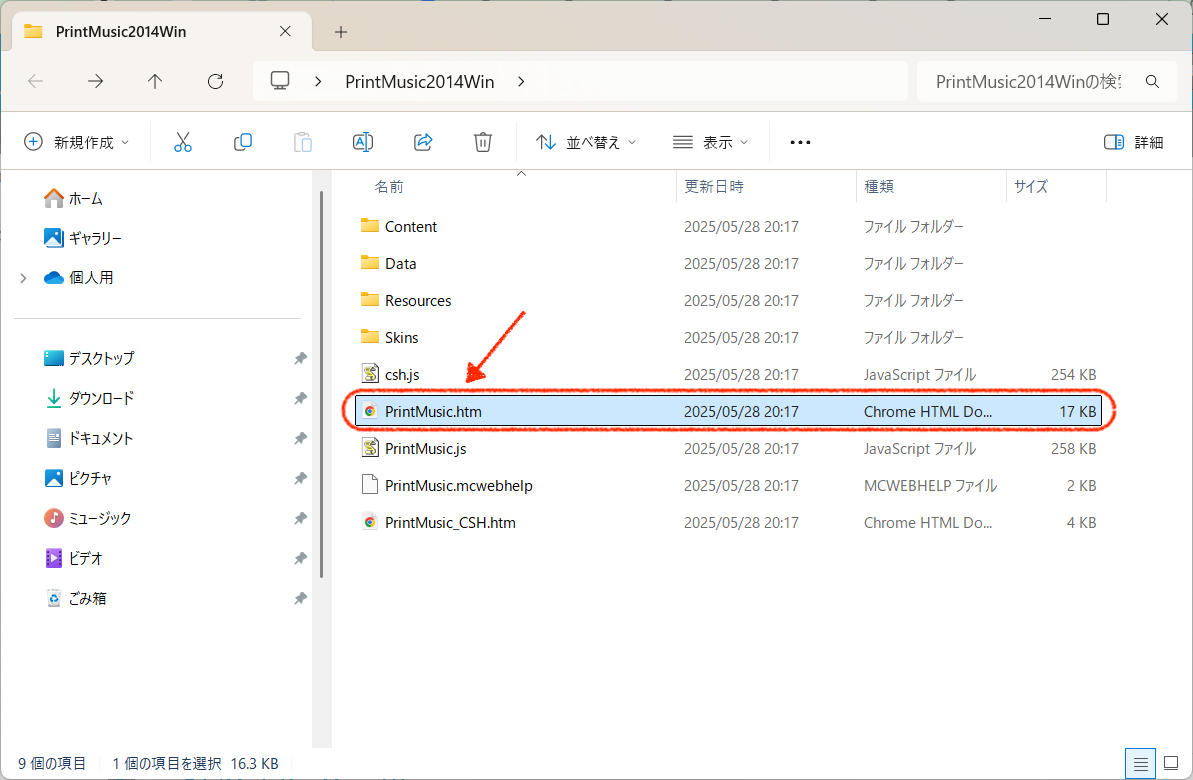The height and width of the screenshot is (780, 1193).
Task: Click the Rename icon in toolbar
Action: click(363, 142)
